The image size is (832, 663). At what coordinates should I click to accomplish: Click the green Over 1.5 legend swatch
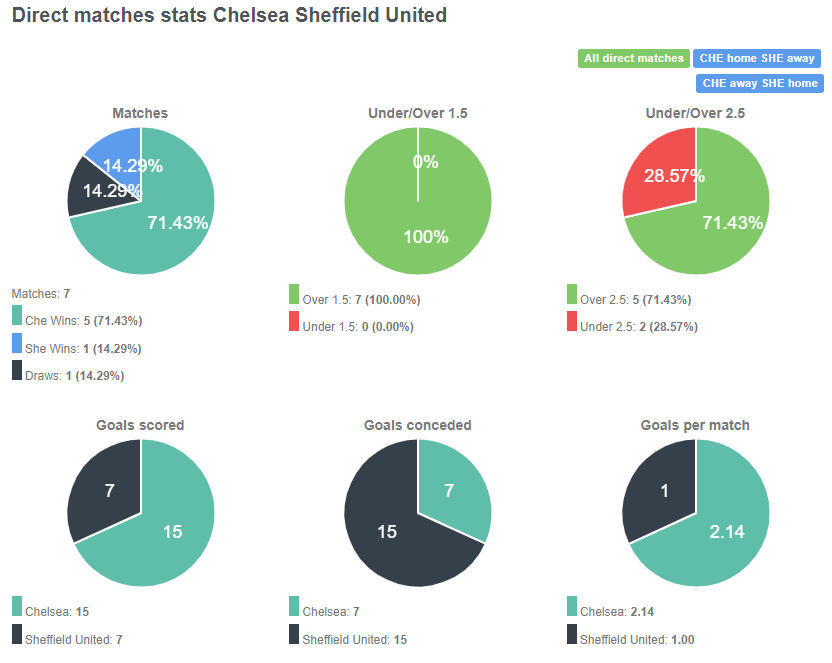293,298
